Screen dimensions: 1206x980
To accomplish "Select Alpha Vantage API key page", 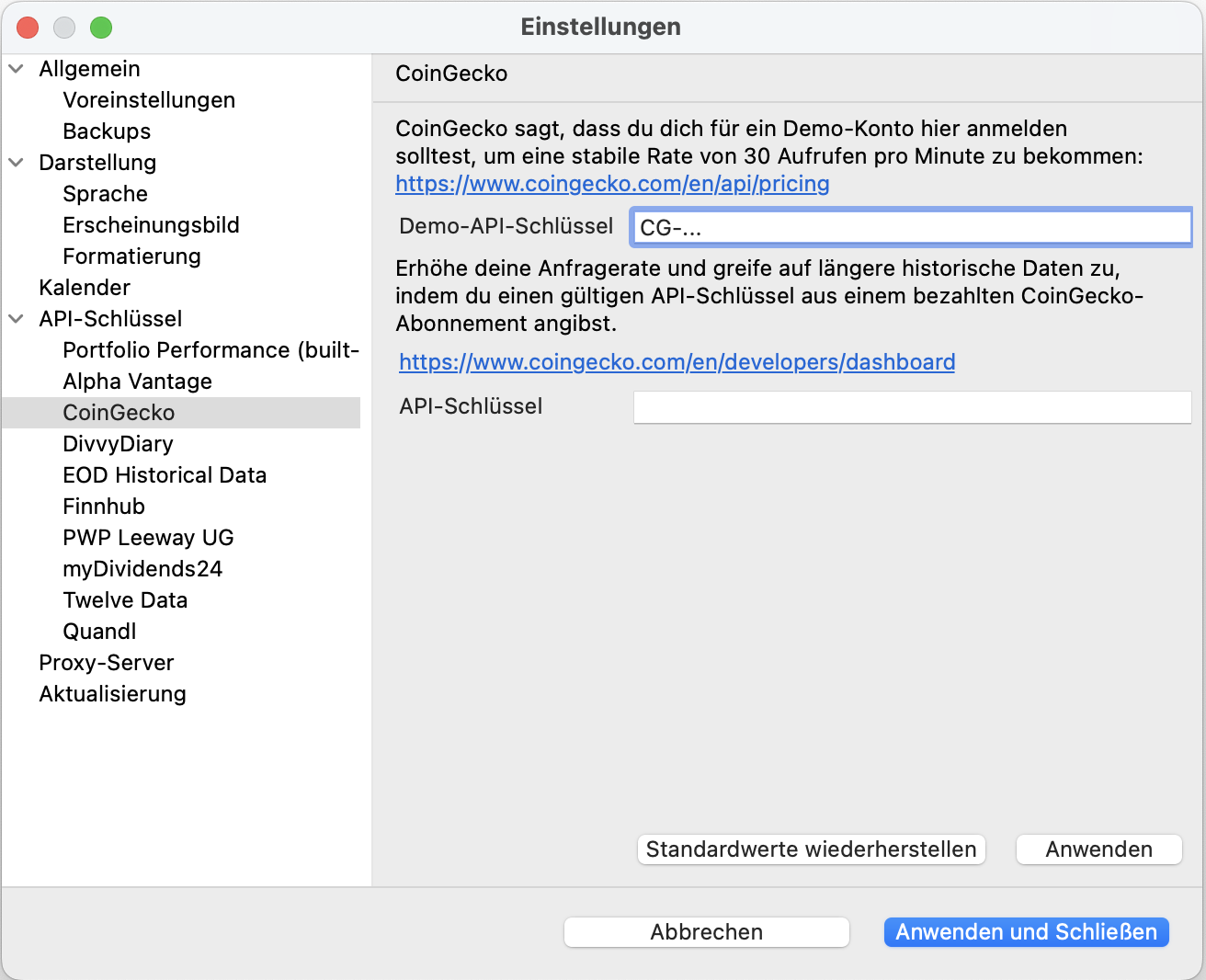I will pyautogui.click(x=137, y=382).
